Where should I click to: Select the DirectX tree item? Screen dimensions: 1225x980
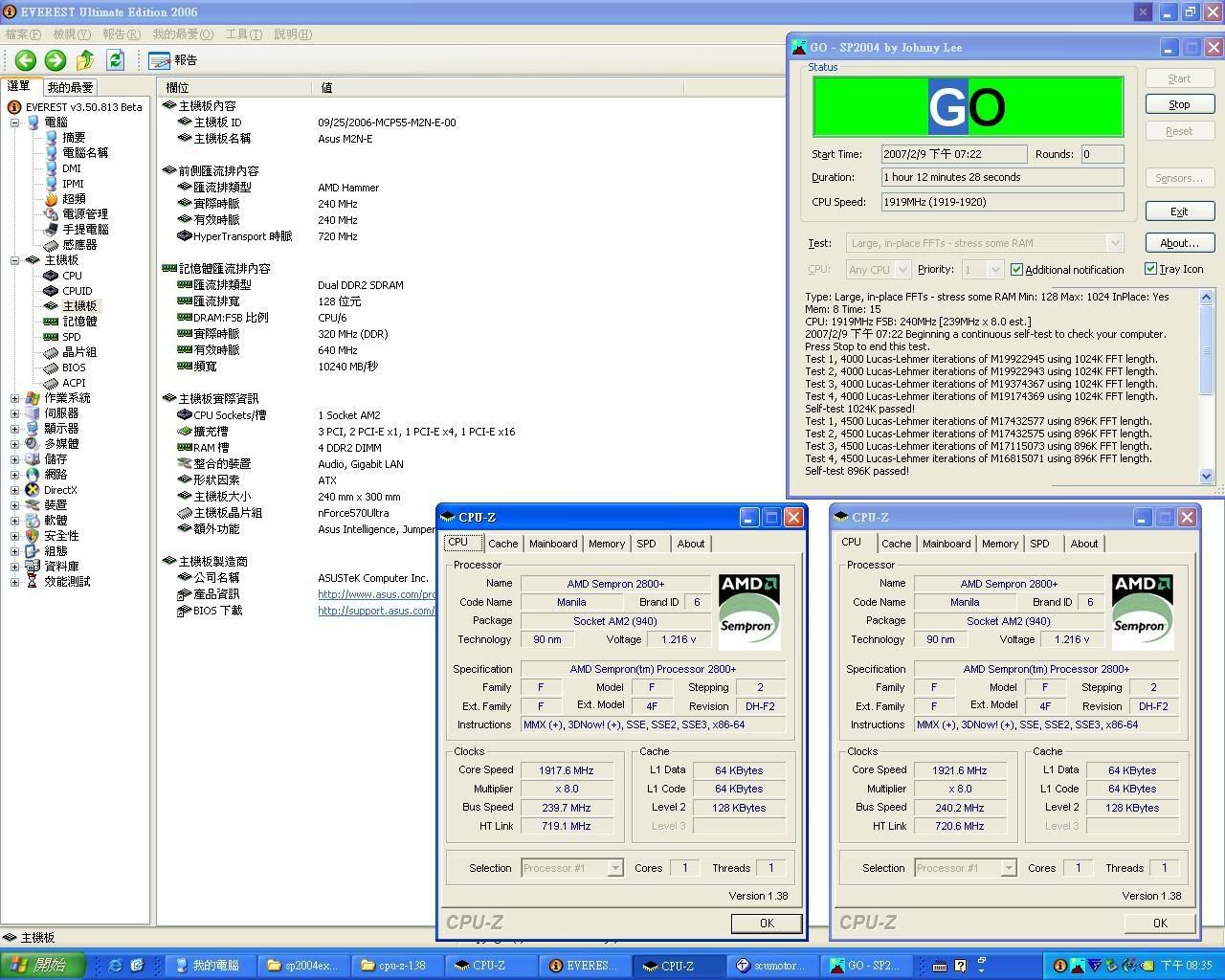[x=59, y=490]
